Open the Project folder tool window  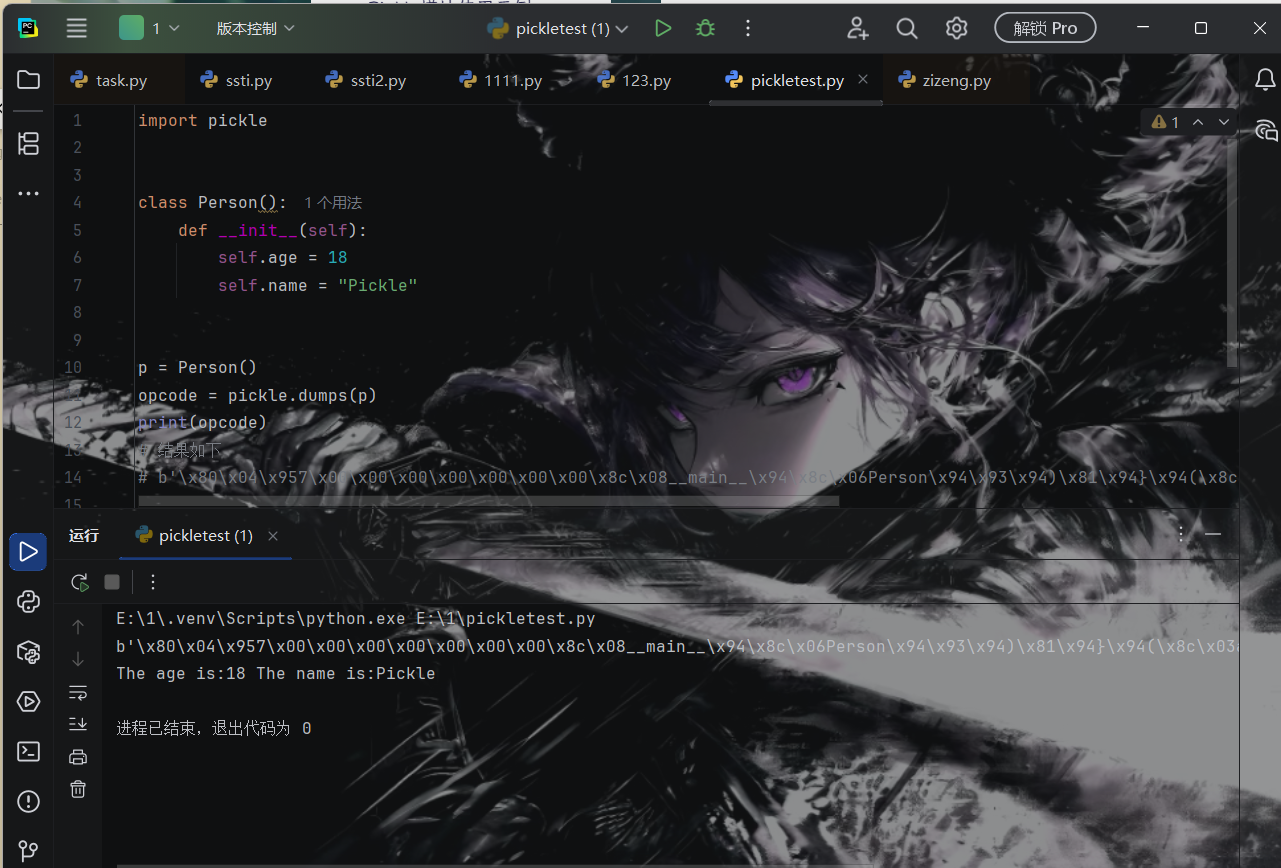tap(28, 80)
